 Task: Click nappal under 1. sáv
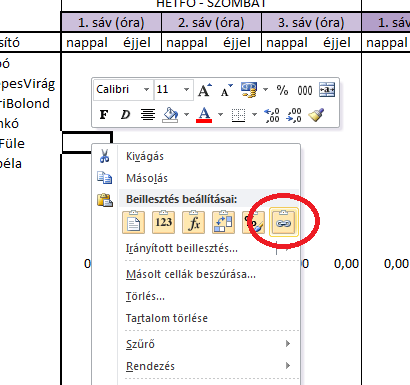pos(87,43)
